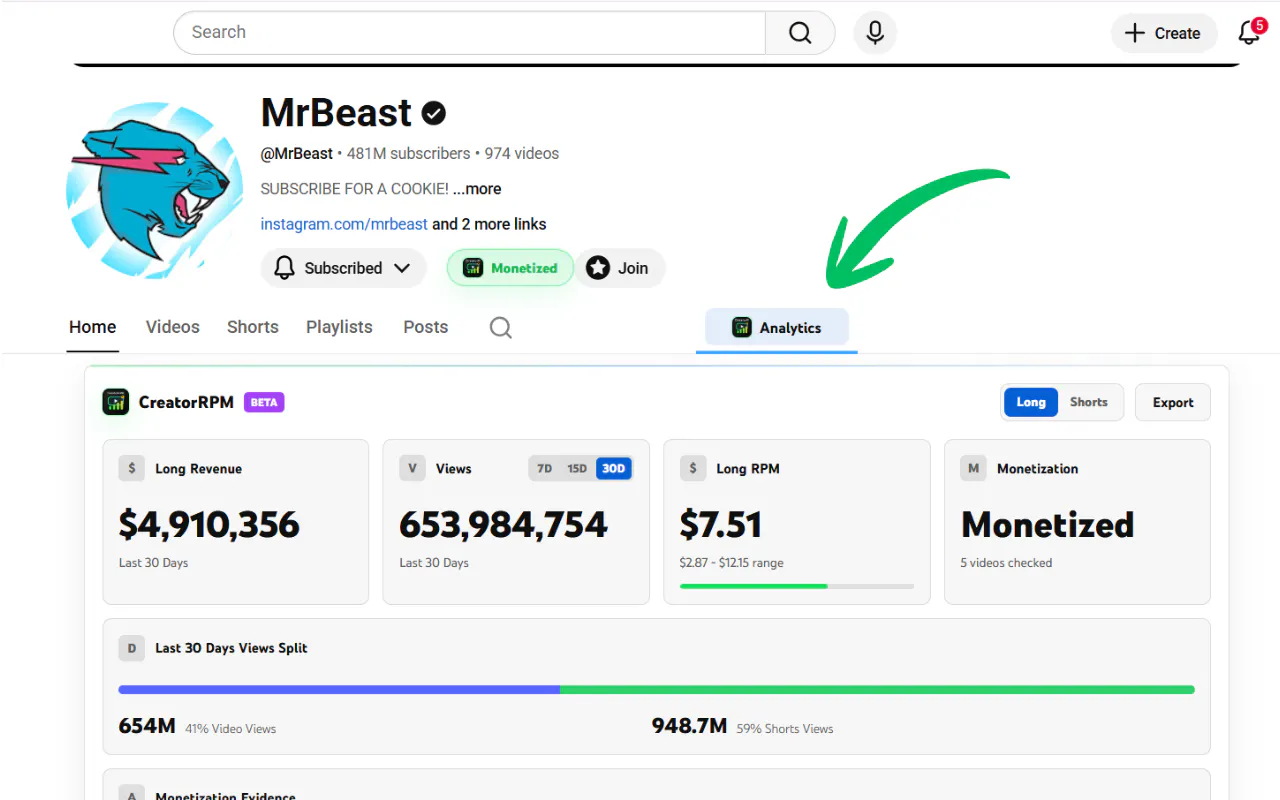Click the Monetization card M icon
Screen dimensions: 1280x800
(974, 468)
